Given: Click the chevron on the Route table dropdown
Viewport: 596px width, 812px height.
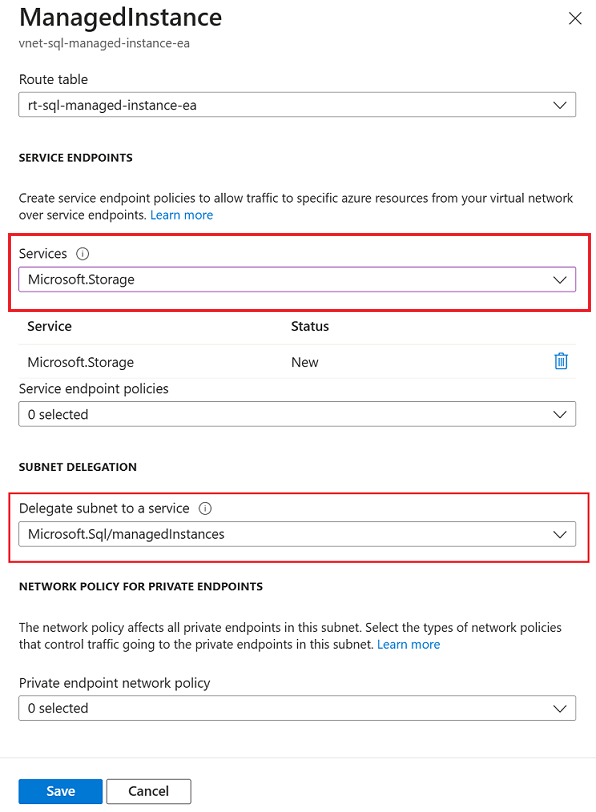Looking at the screenshot, I should tap(561, 104).
